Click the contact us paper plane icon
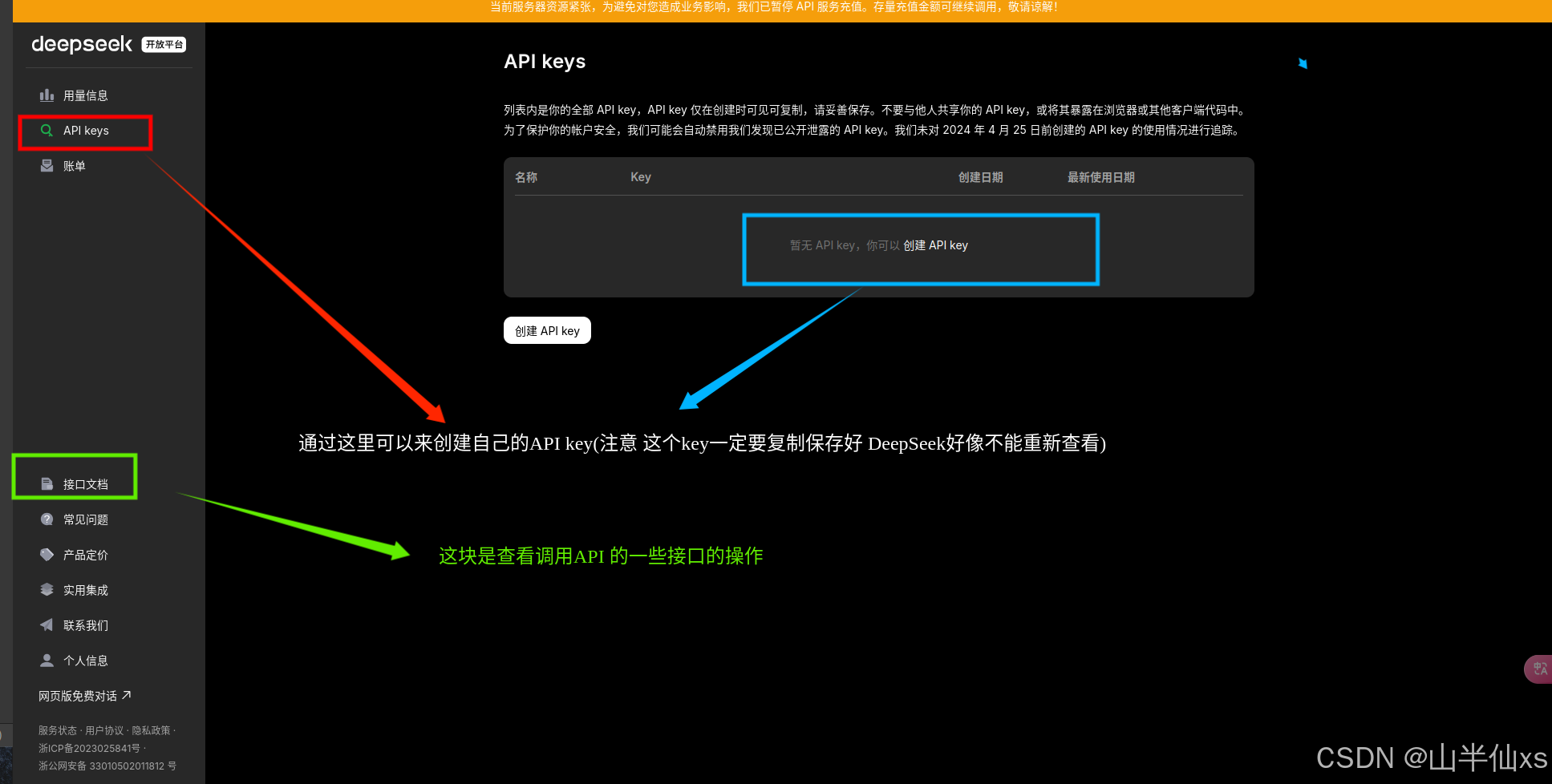 click(47, 625)
